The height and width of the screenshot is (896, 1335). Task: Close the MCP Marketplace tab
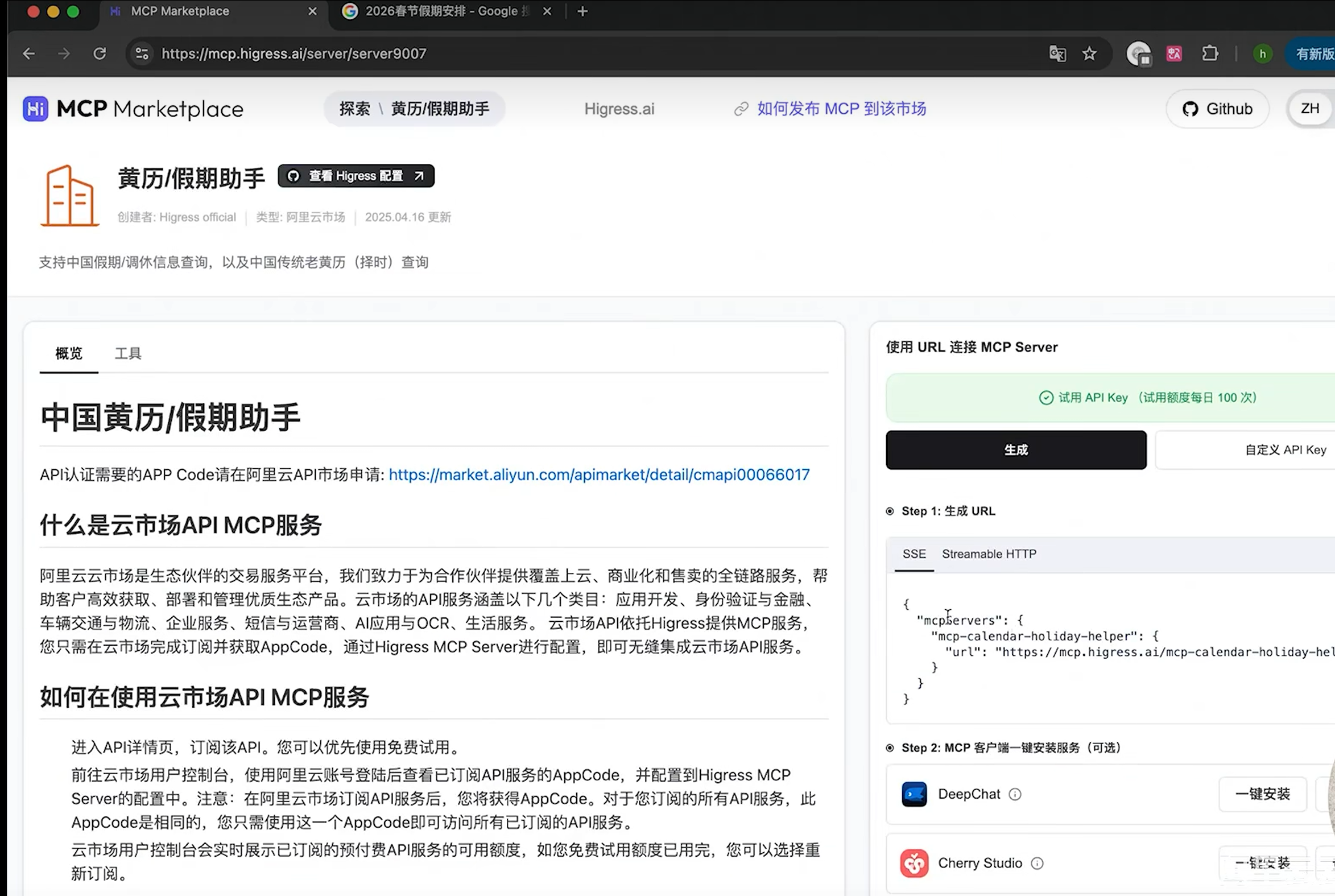(312, 11)
